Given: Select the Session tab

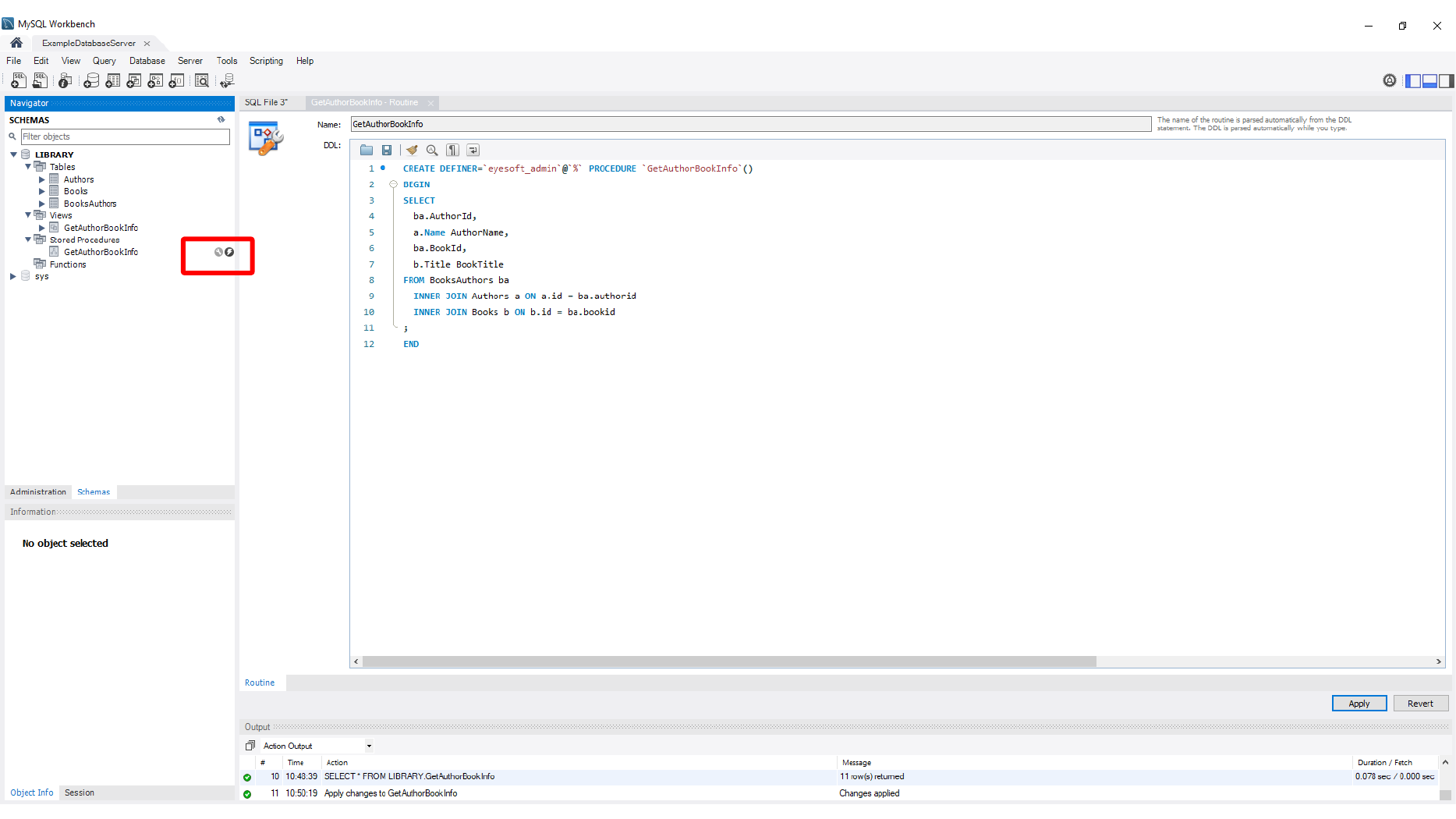Looking at the screenshot, I should (x=80, y=792).
